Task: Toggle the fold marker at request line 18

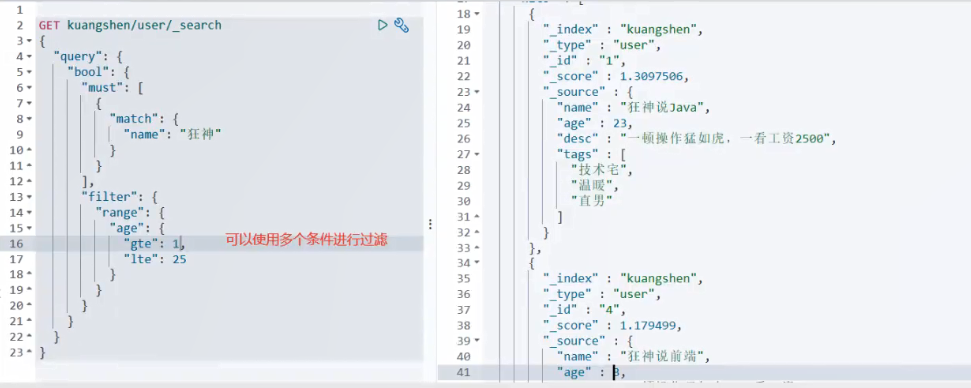Action: pyautogui.click(x=29, y=275)
